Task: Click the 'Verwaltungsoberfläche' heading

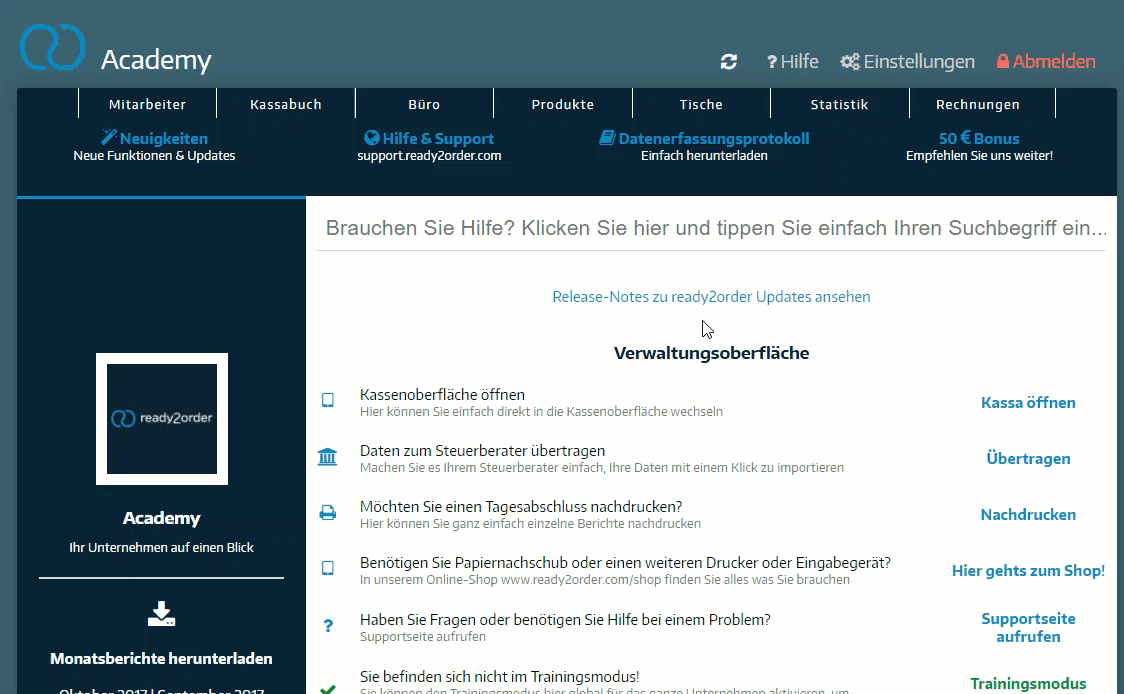Action: pyautogui.click(x=711, y=353)
